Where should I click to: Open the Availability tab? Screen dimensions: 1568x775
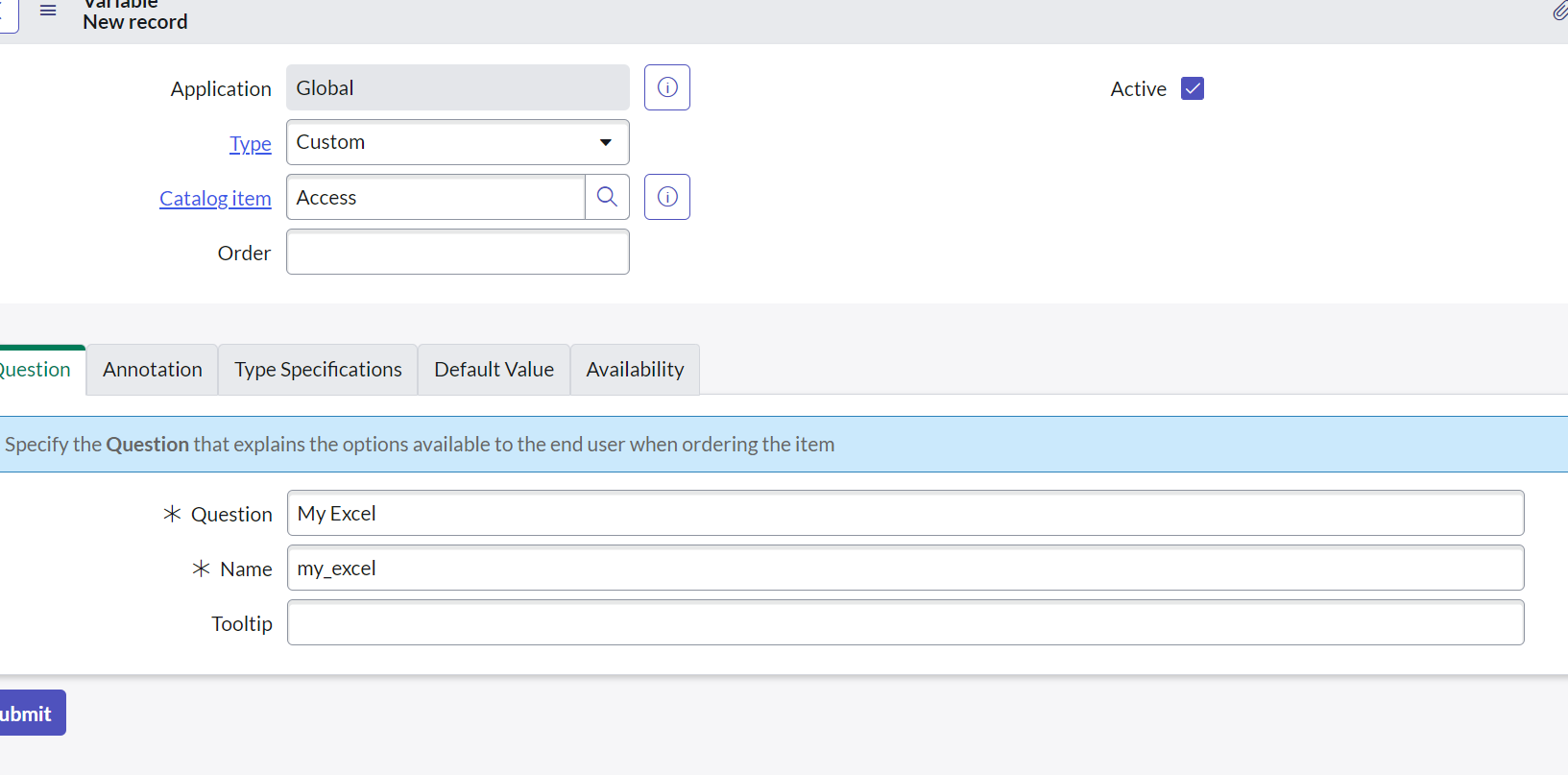point(635,370)
